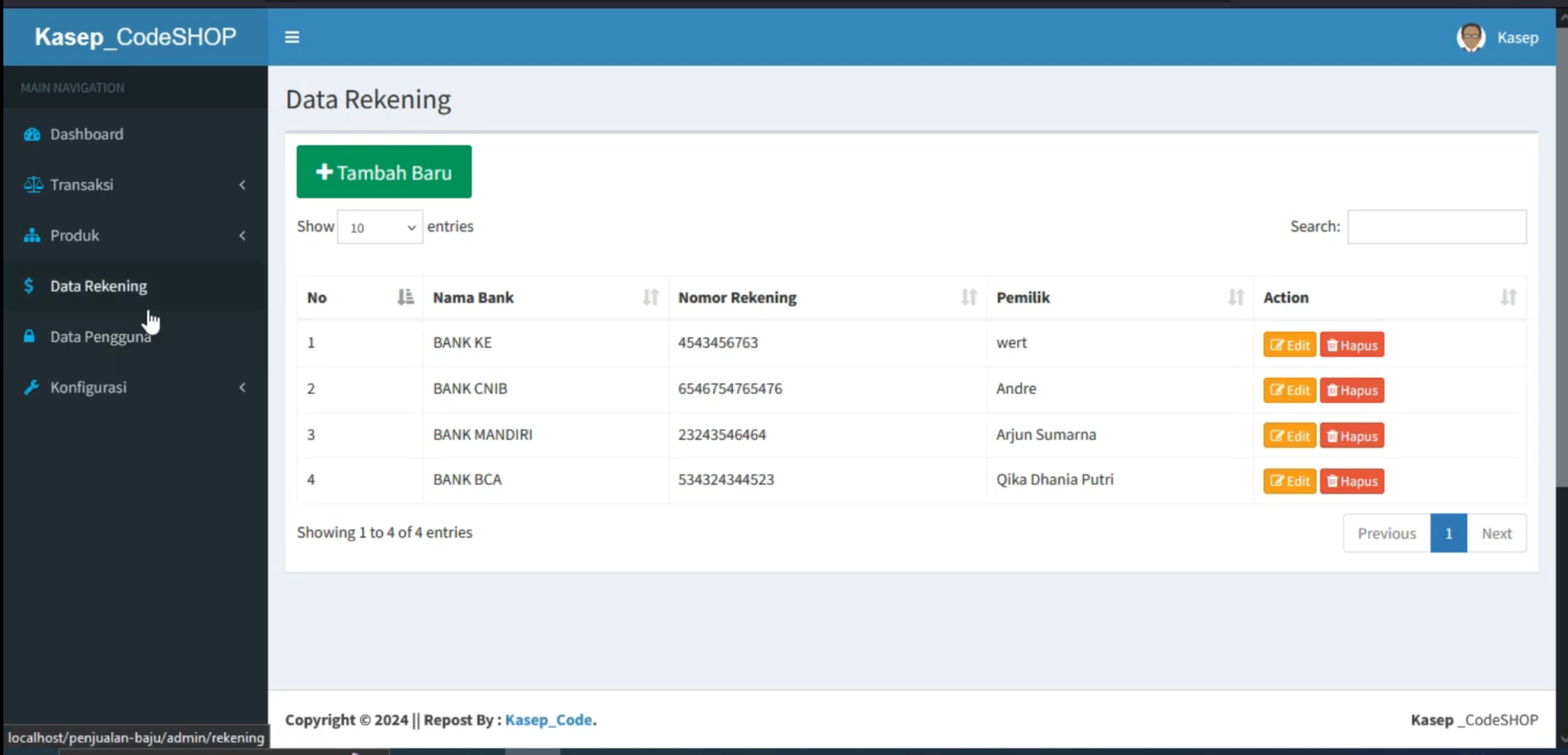Delete the BANK BCA row with Hapus
Screen dimensions: 1568x755
[x=1352, y=481]
